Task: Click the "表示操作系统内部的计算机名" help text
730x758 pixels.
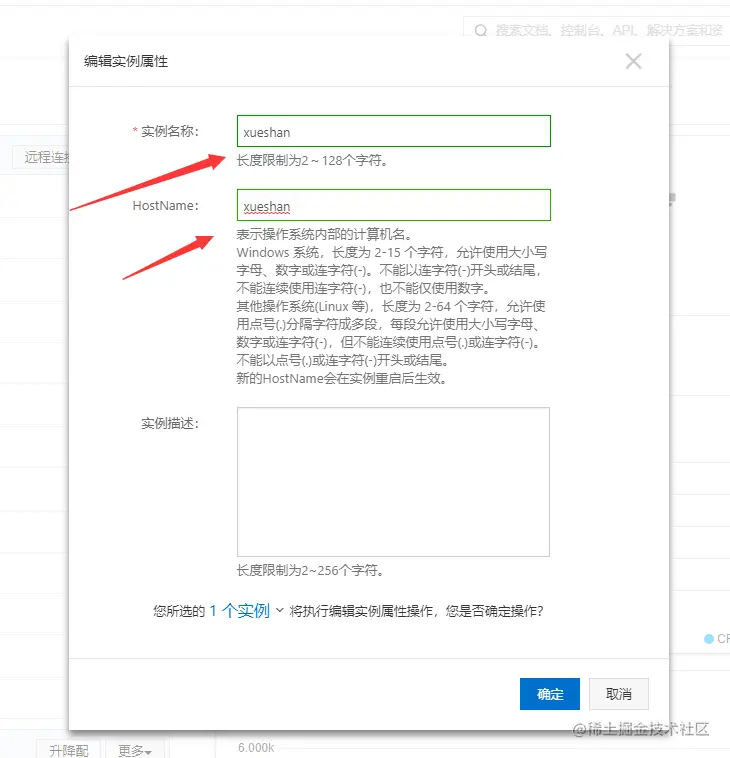Action: pyautogui.click(x=323, y=234)
